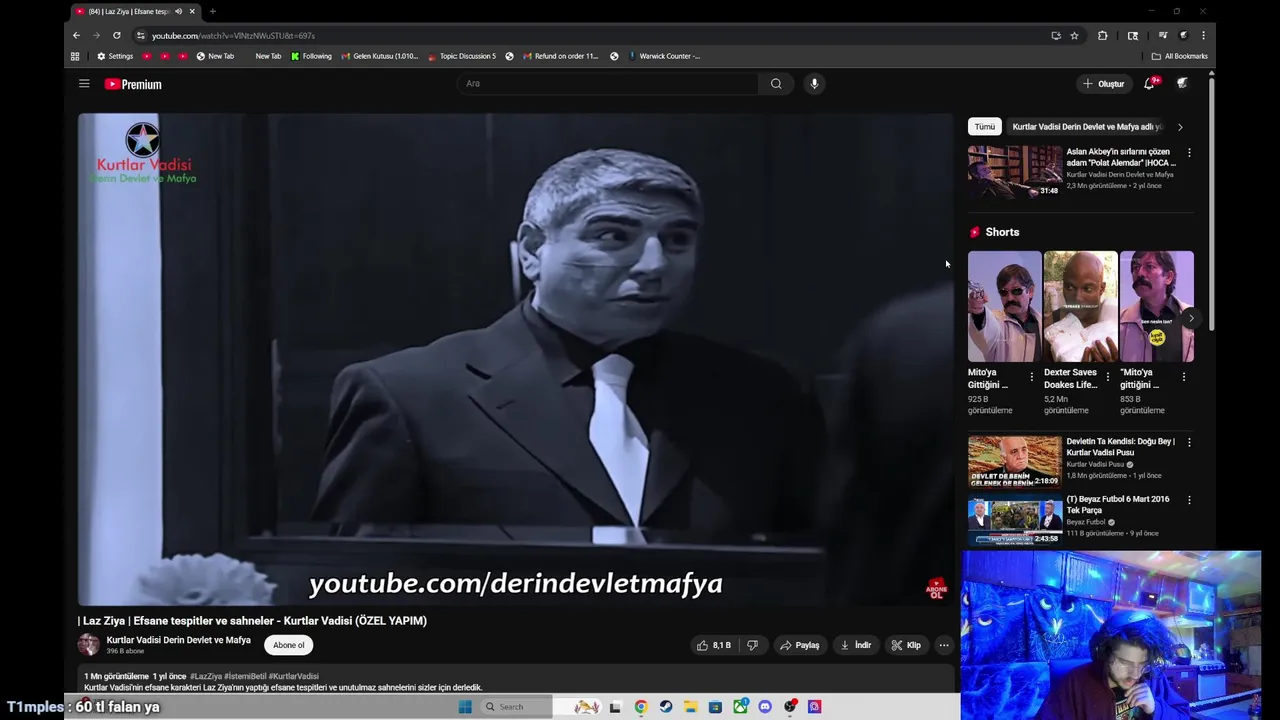Click the #LazZiya hashtag
This screenshot has height=720, width=1280.
(206, 677)
